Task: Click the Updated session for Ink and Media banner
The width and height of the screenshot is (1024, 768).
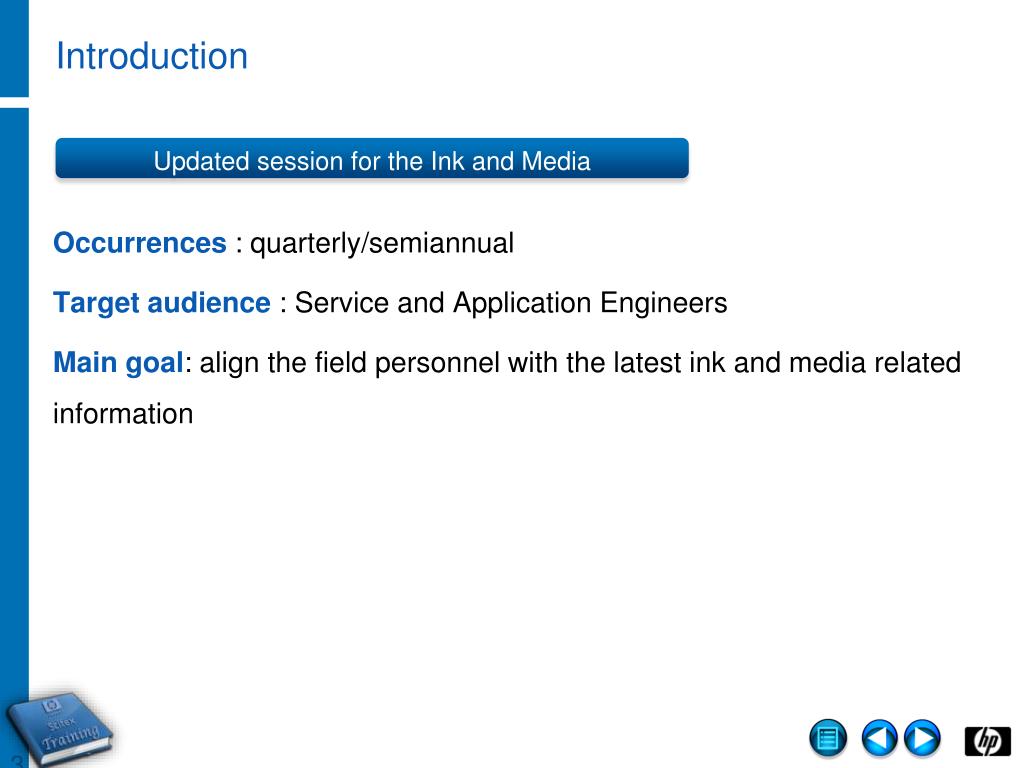Action: (x=372, y=158)
